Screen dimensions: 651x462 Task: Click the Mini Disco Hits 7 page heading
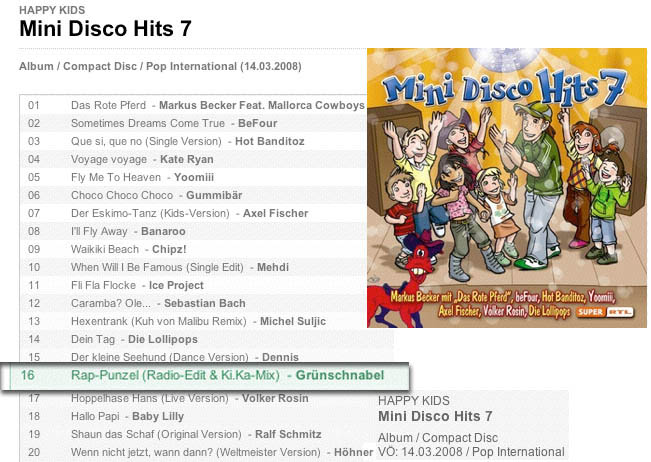pos(105,28)
